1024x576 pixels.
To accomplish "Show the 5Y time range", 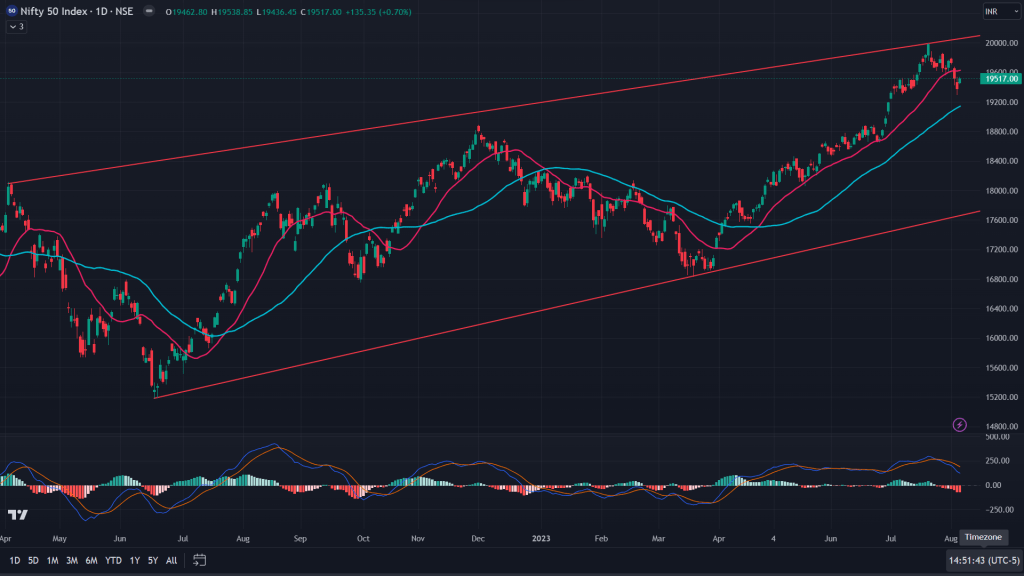I will click(x=152, y=560).
